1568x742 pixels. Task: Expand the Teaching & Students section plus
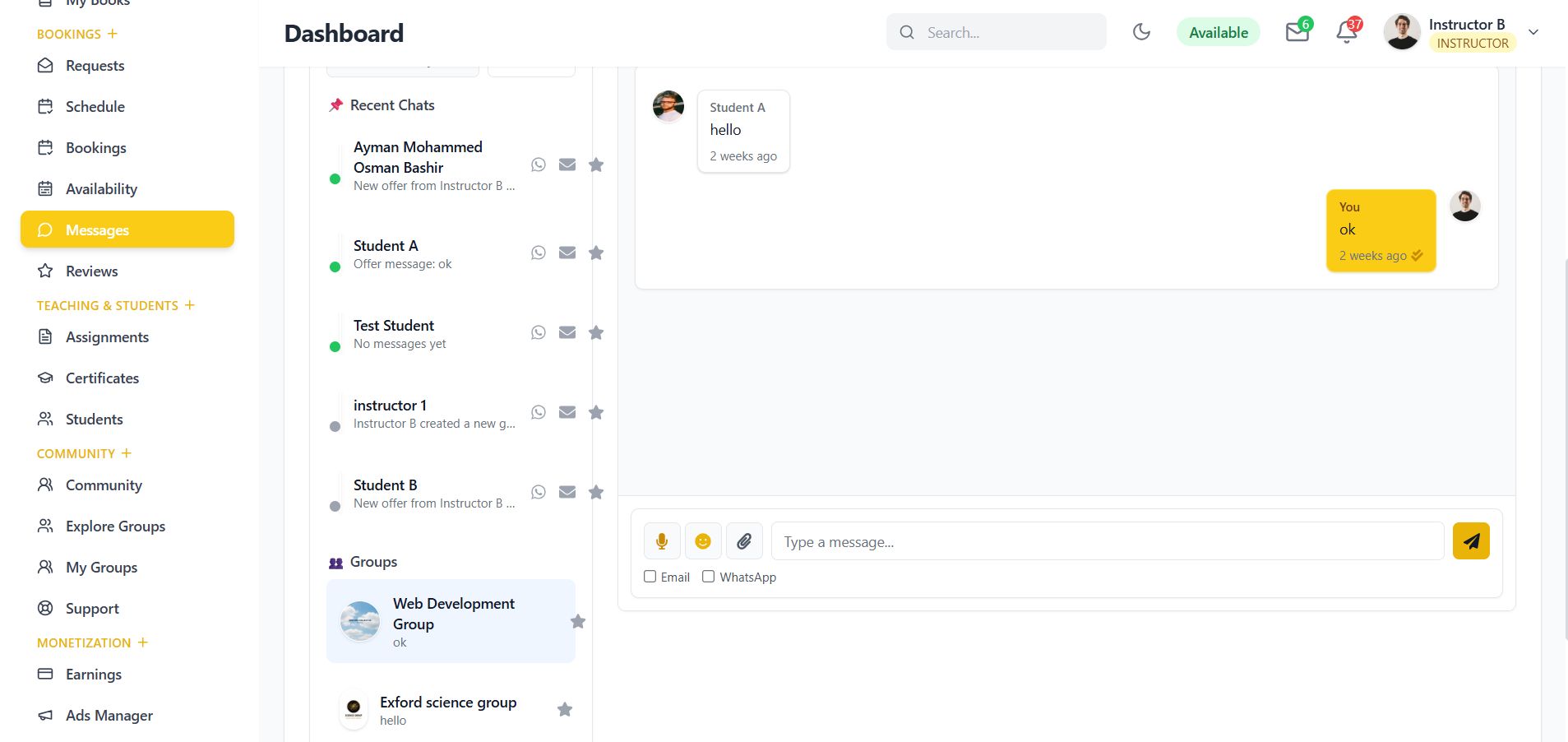click(x=190, y=305)
